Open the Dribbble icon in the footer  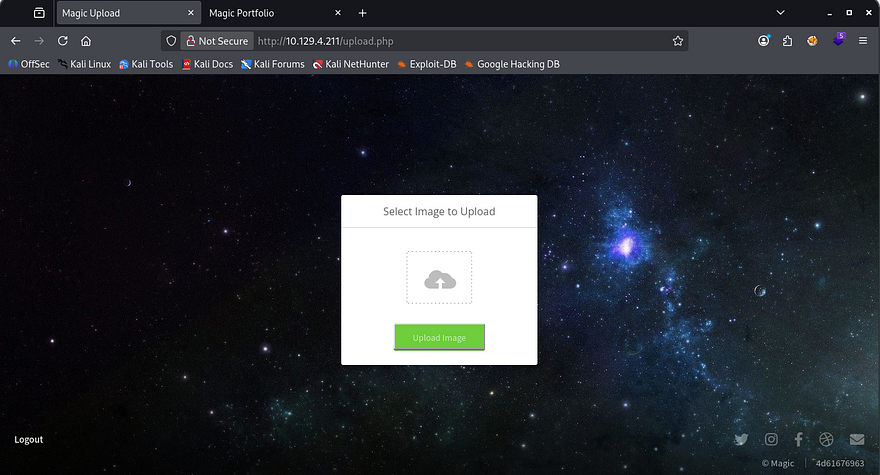(x=827, y=439)
